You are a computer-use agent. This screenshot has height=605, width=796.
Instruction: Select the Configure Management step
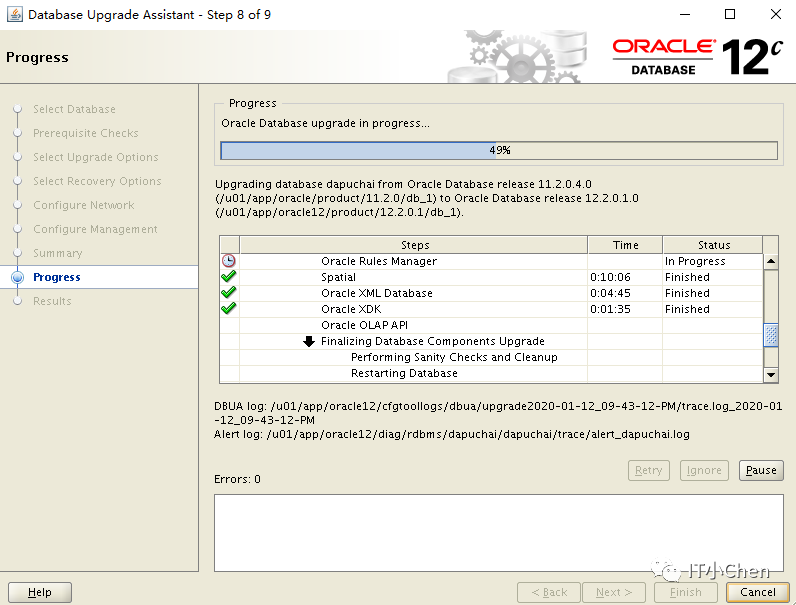pos(95,229)
